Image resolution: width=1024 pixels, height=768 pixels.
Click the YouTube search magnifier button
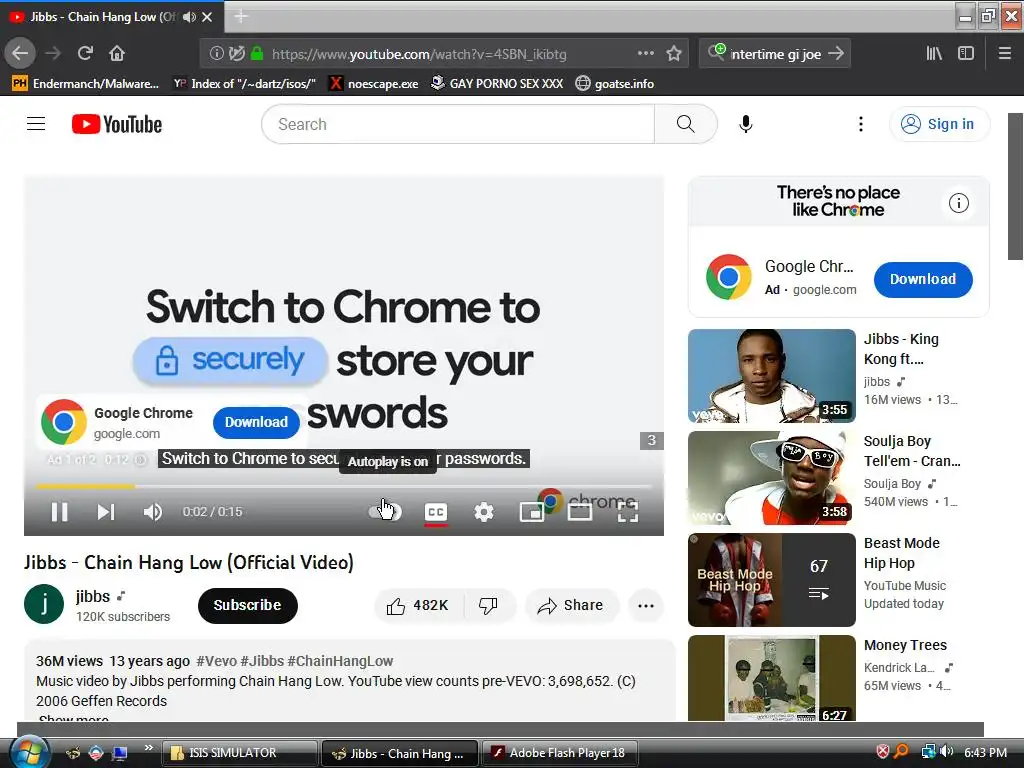[686, 124]
